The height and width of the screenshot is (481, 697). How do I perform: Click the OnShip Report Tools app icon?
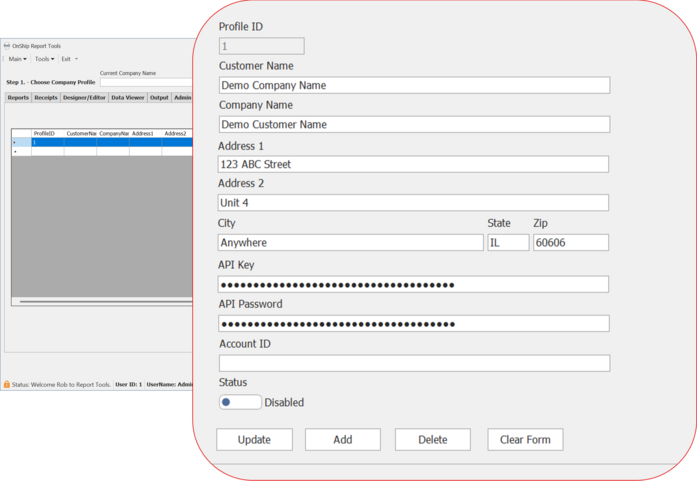pyautogui.click(x=7, y=46)
